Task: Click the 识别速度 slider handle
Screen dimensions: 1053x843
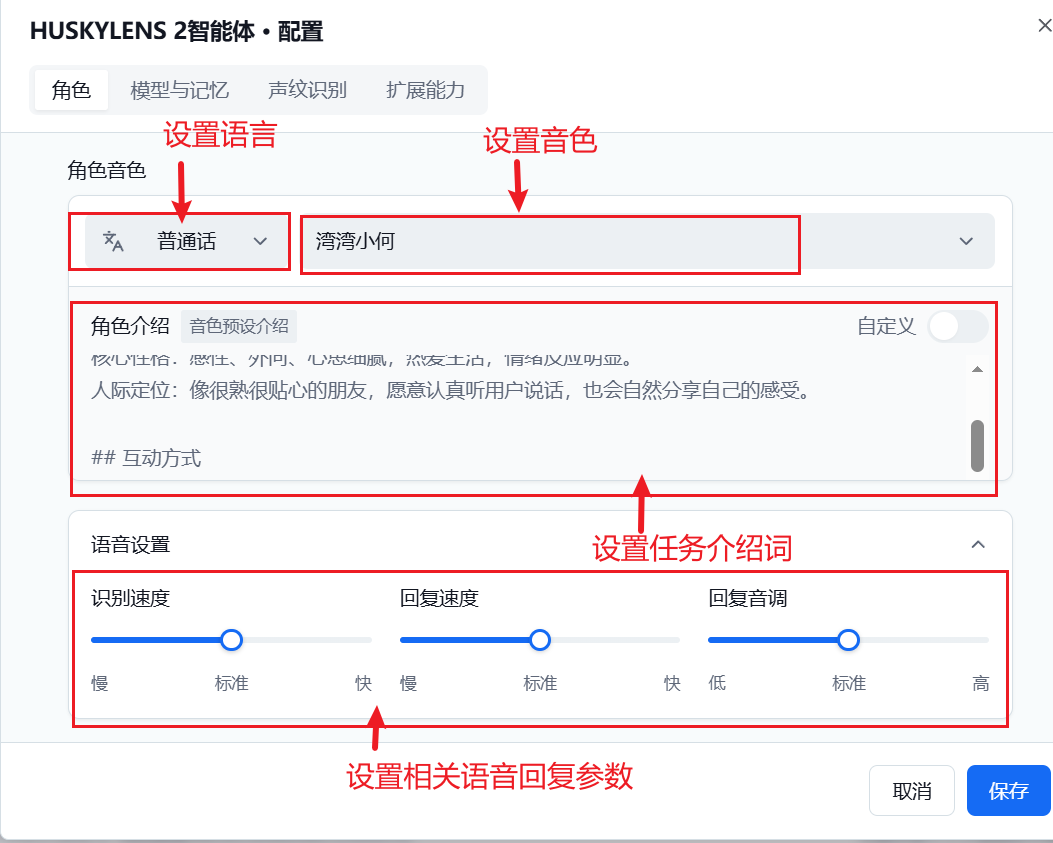Action: pos(232,640)
